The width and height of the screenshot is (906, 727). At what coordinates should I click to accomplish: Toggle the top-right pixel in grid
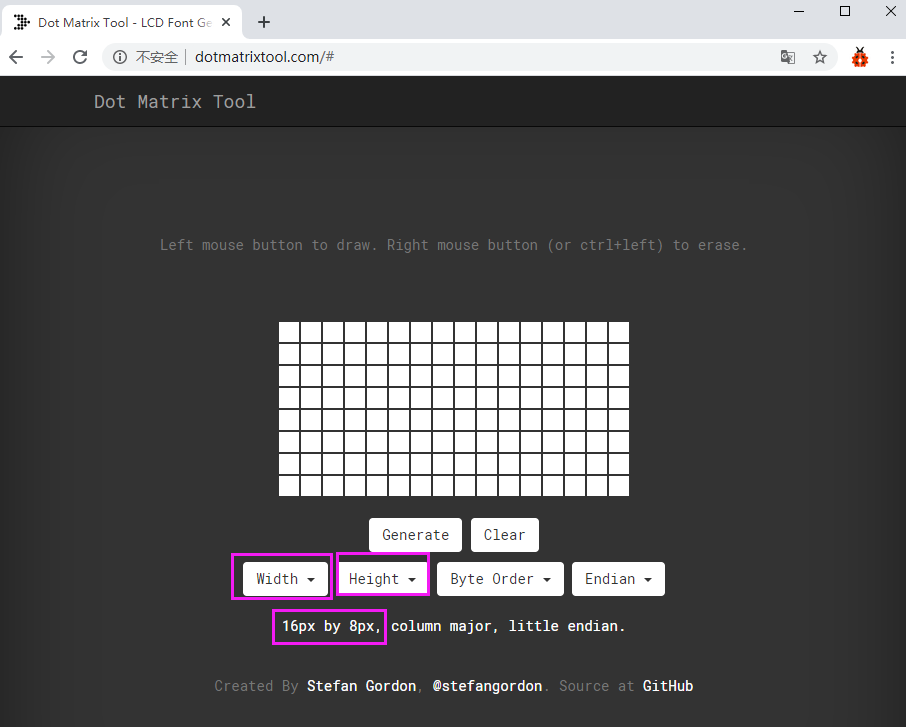pos(619,332)
